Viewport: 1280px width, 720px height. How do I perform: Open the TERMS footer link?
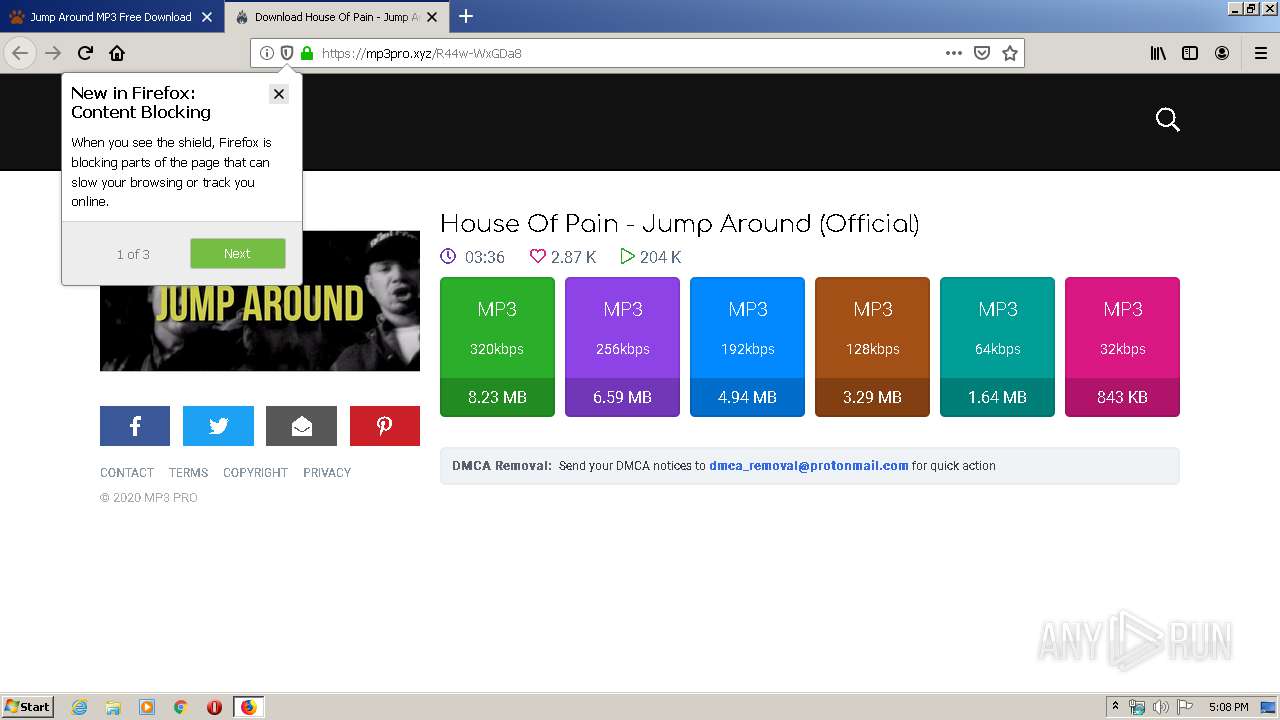188,473
